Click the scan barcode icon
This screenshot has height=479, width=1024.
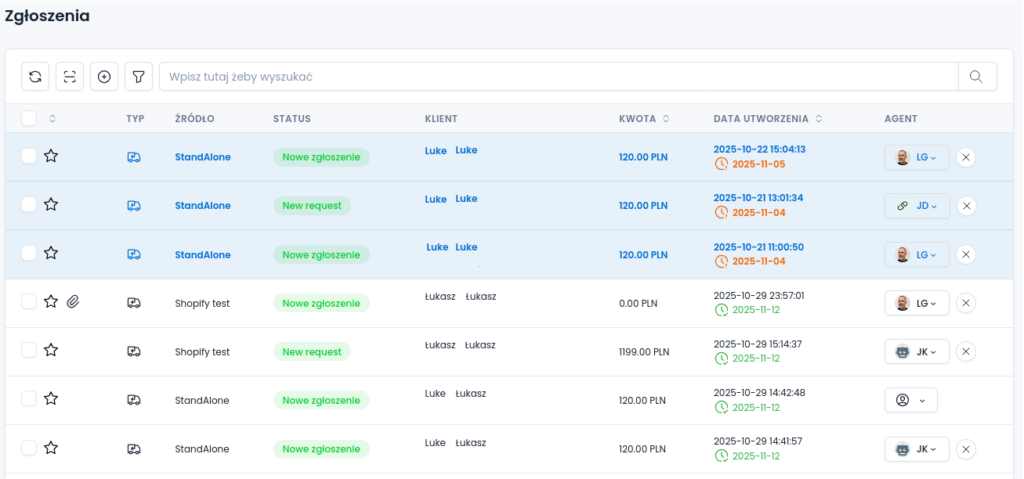coord(70,77)
